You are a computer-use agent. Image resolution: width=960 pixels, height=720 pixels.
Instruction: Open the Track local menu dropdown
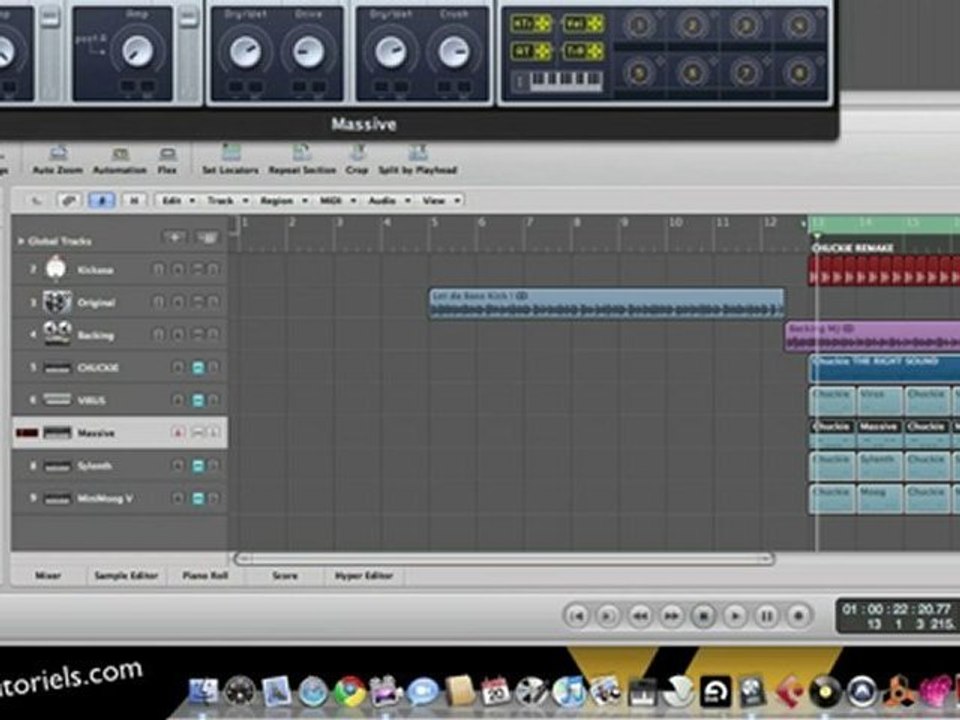227,200
